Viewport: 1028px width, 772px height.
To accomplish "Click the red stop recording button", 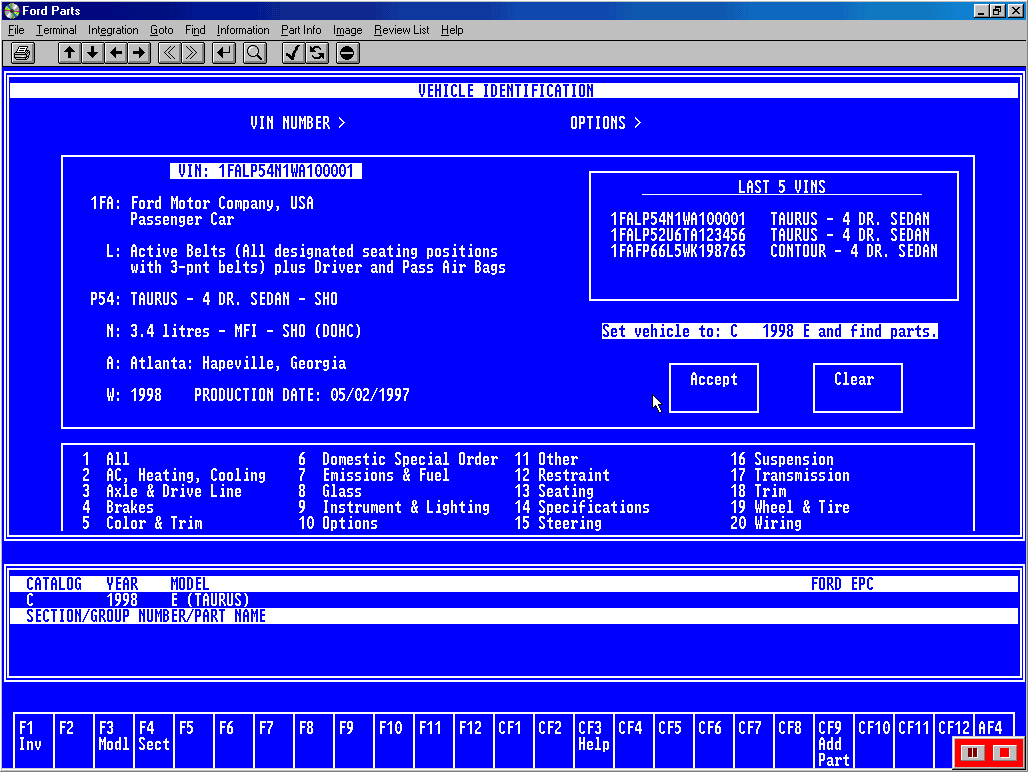I will click(x=1004, y=752).
